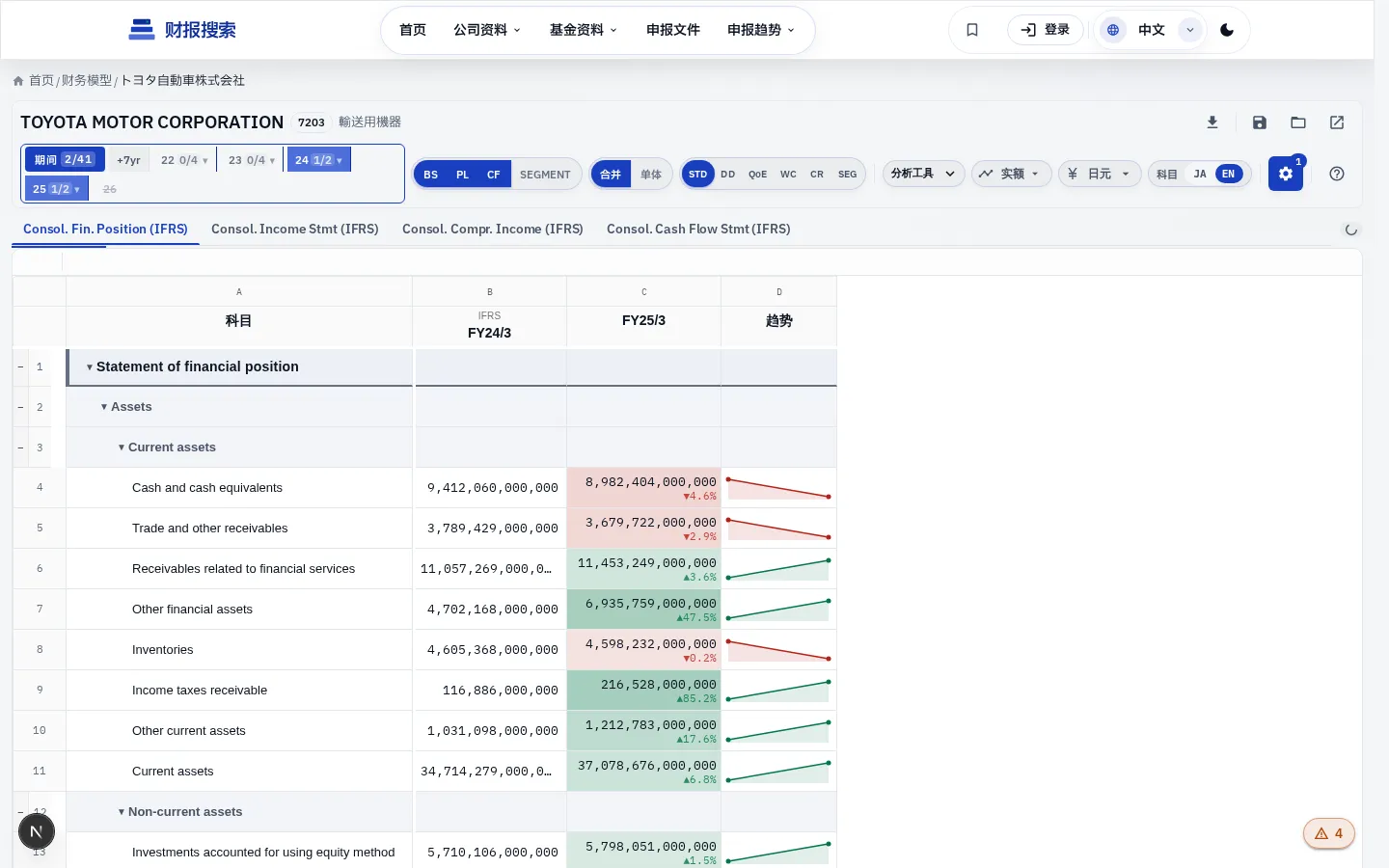
Task: Switch to SEGMENT view
Action: pos(545,175)
